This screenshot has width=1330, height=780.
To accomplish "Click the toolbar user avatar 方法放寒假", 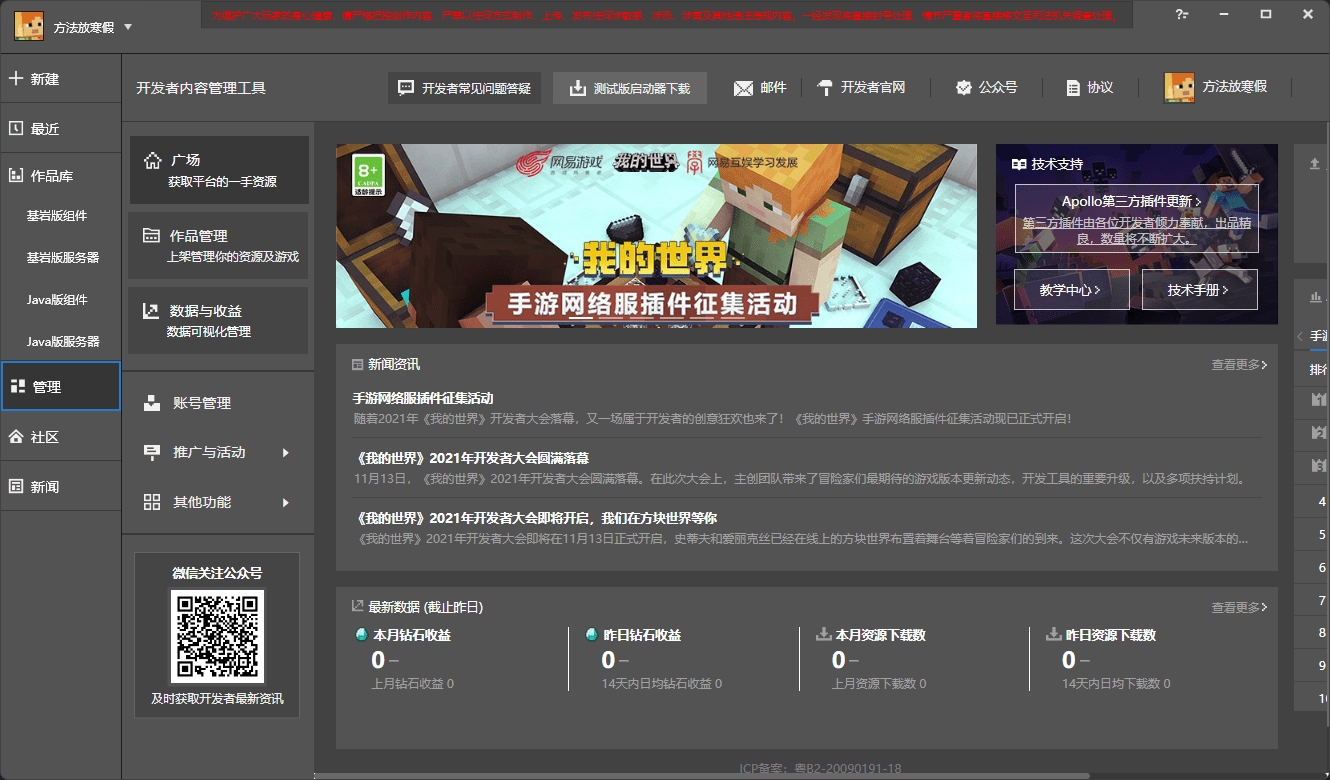I will pos(1179,87).
